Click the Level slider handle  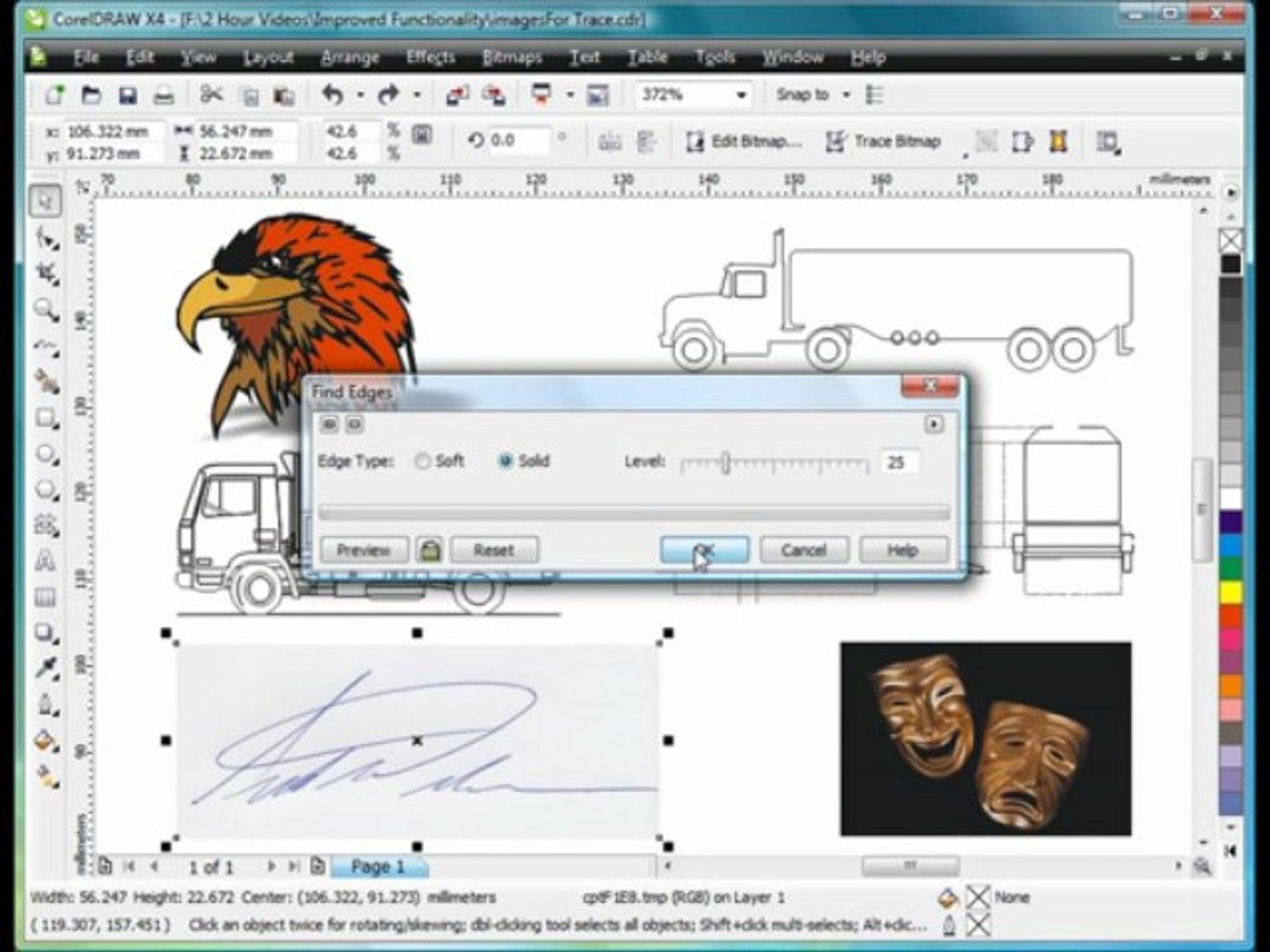(725, 462)
